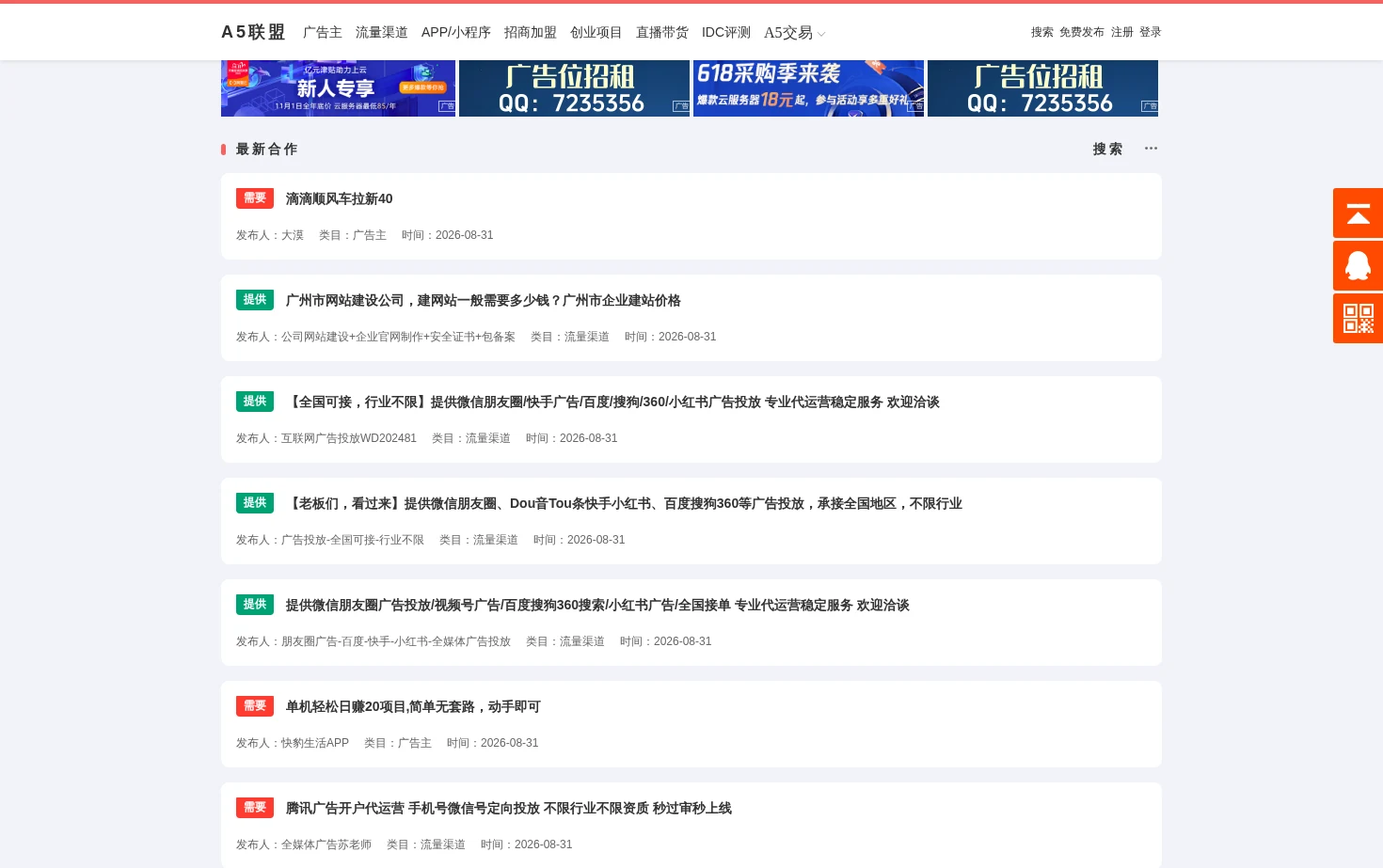Open the QQ penguin contact icon

coord(1358,265)
